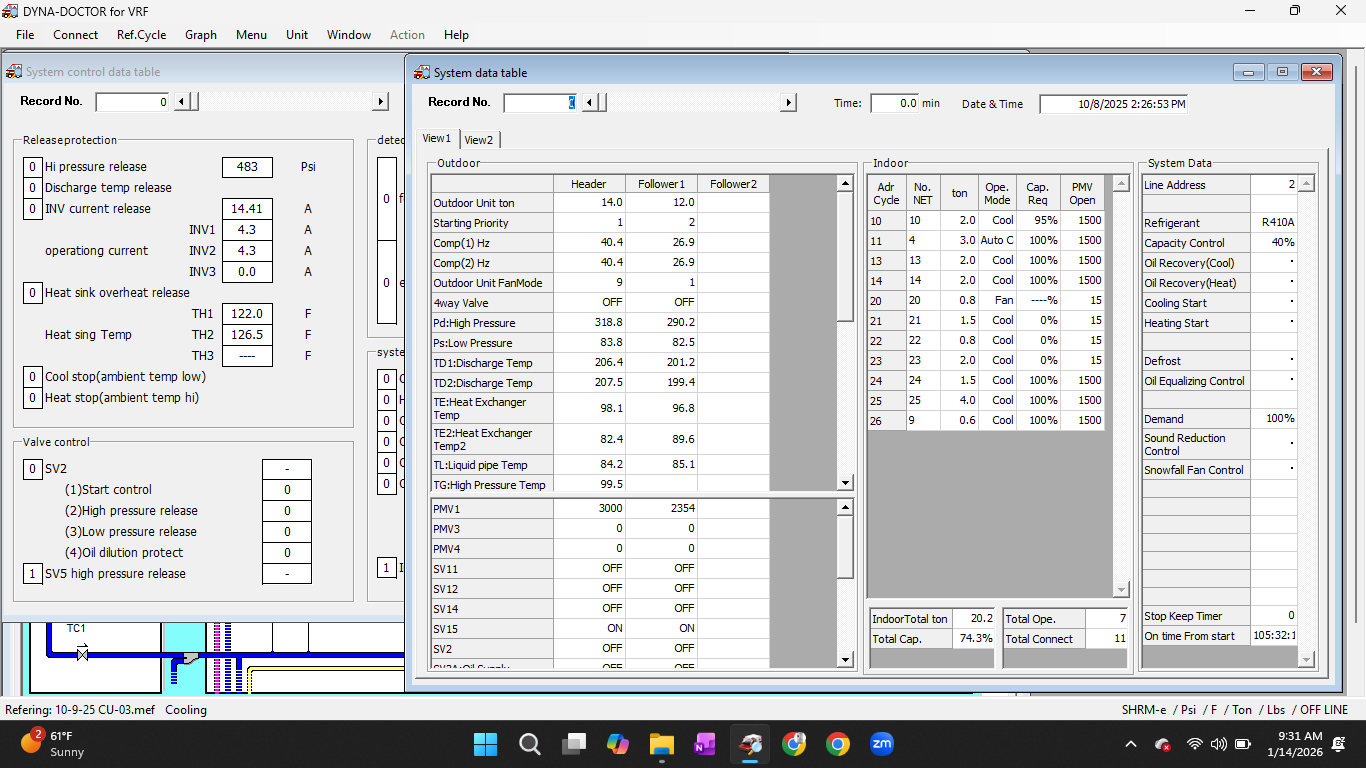Minimize the System data table window

pos(1249,72)
